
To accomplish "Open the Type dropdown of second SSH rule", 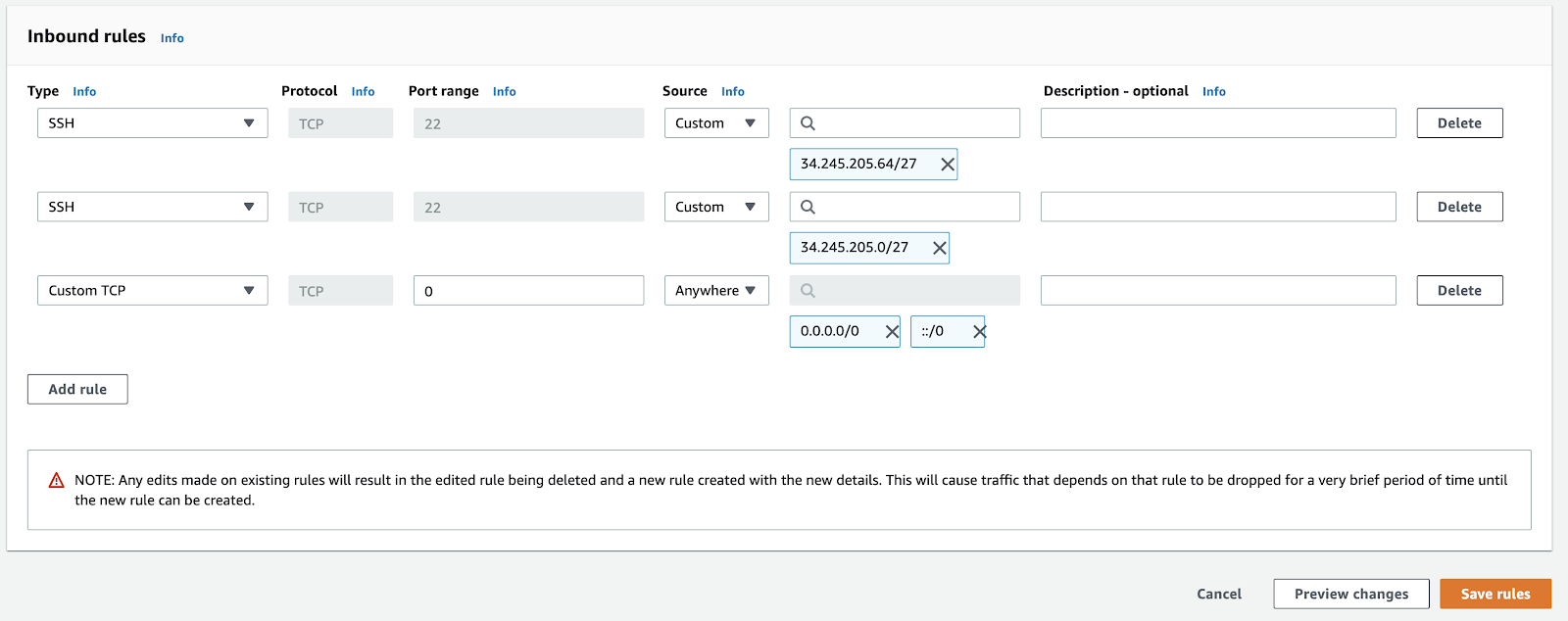I will [153, 207].
